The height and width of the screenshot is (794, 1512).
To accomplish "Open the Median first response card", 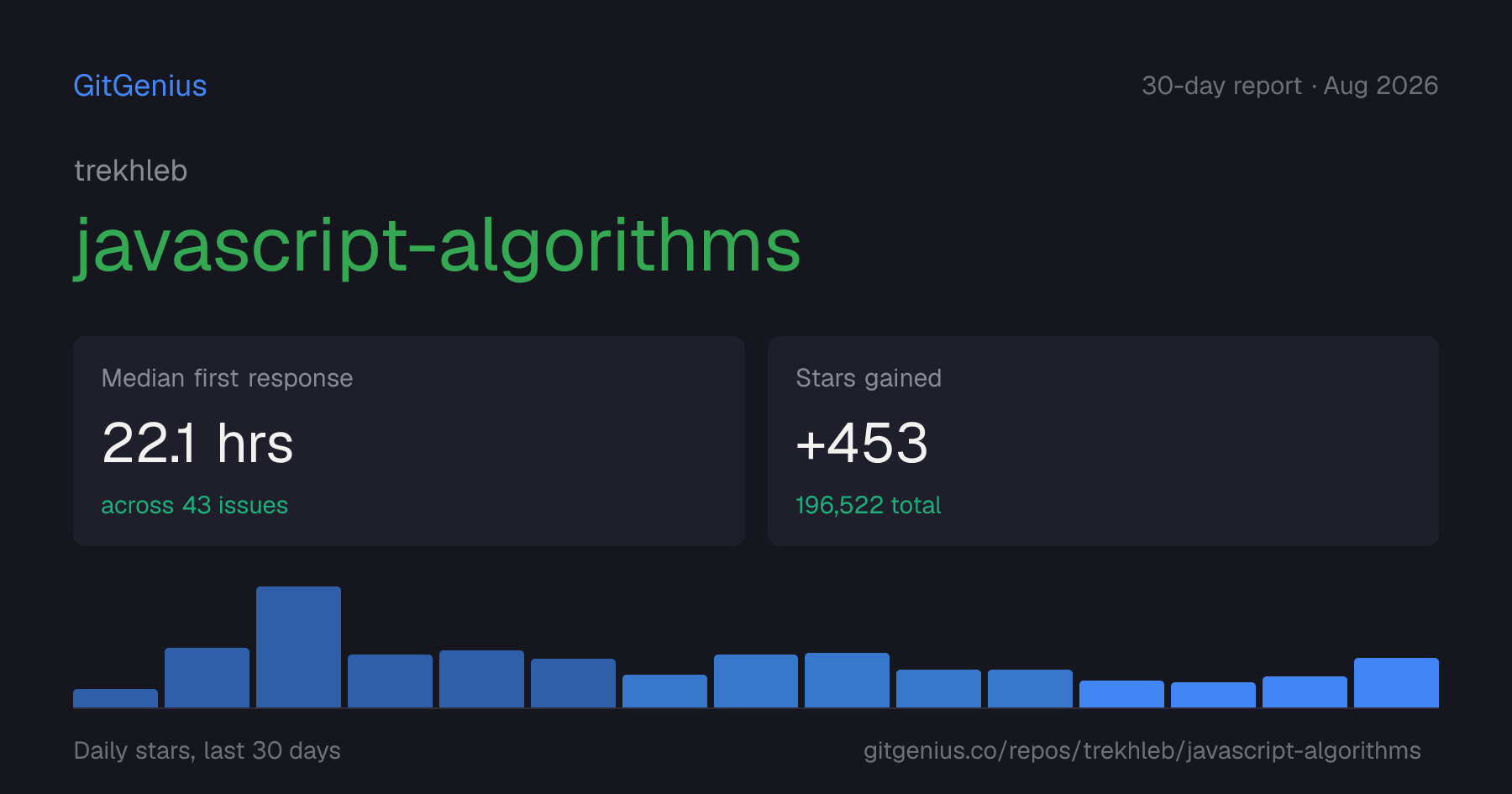I will click(409, 441).
